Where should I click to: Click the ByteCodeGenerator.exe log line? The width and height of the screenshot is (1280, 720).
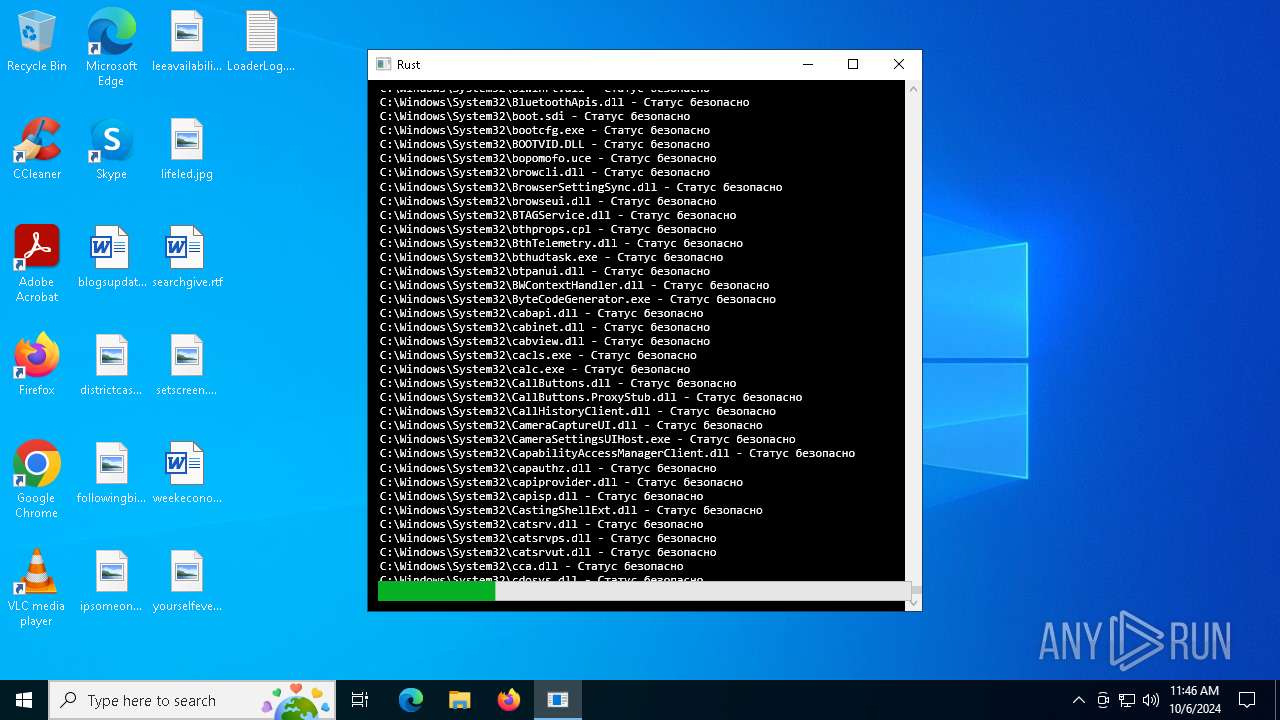(577, 299)
